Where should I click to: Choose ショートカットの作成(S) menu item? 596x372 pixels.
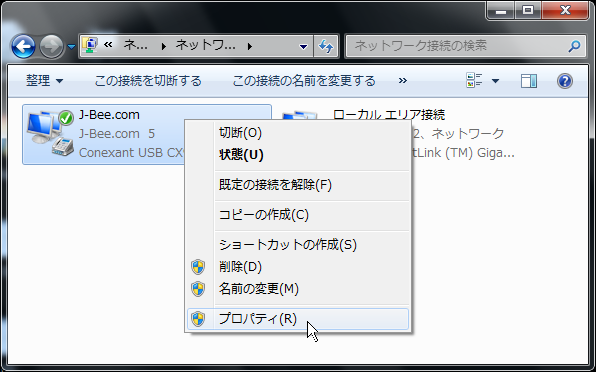point(297,245)
